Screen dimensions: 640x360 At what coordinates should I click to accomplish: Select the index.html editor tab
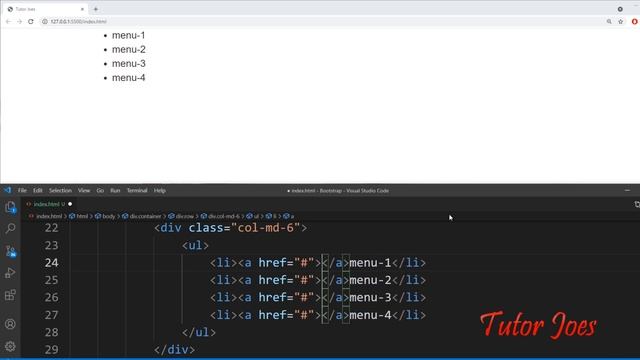(46, 204)
